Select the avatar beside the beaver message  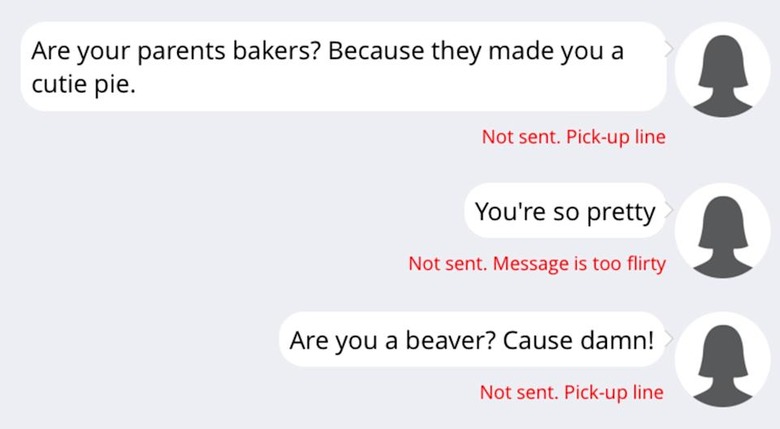point(723,360)
